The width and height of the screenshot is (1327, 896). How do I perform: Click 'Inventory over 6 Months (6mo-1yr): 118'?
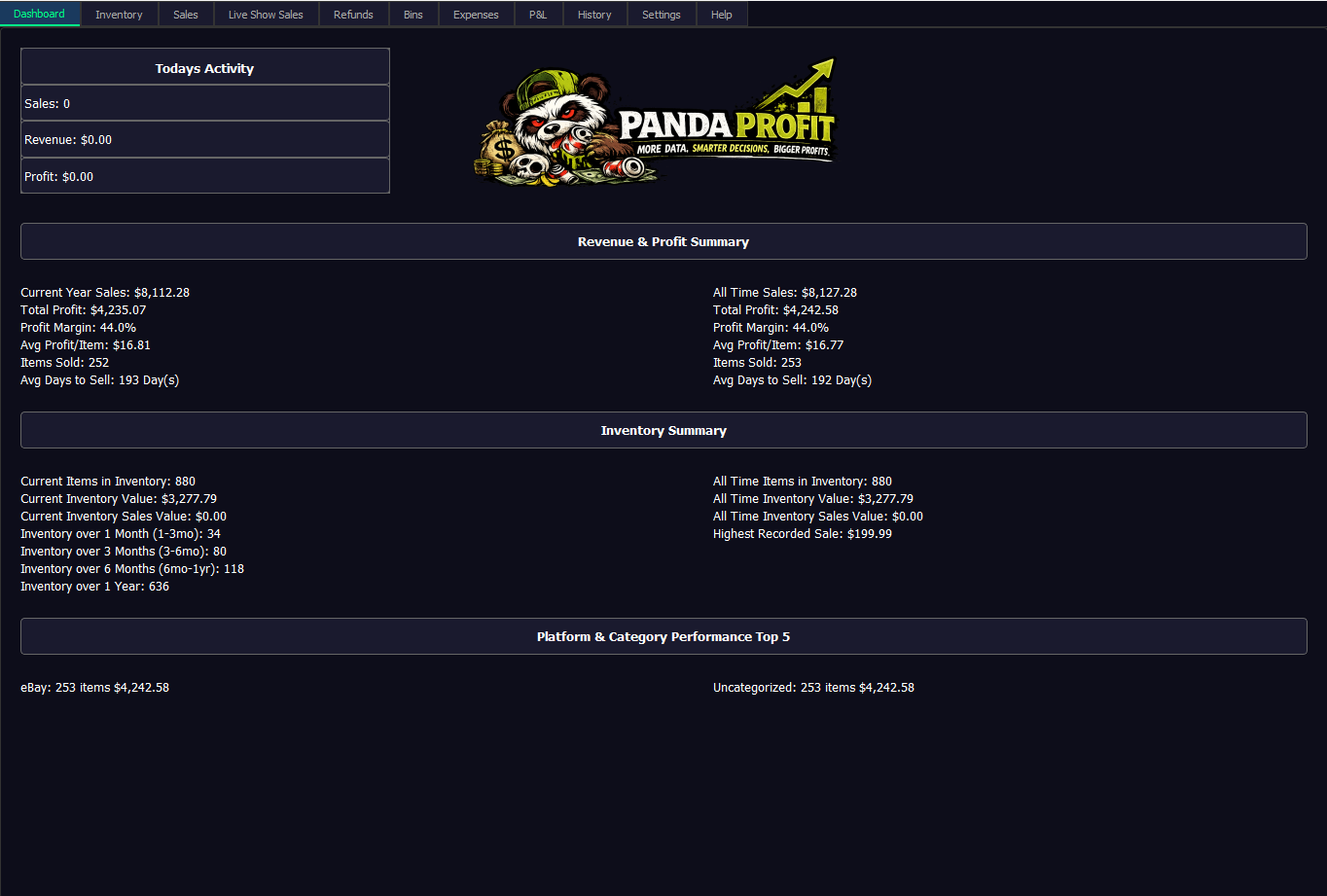(132, 568)
